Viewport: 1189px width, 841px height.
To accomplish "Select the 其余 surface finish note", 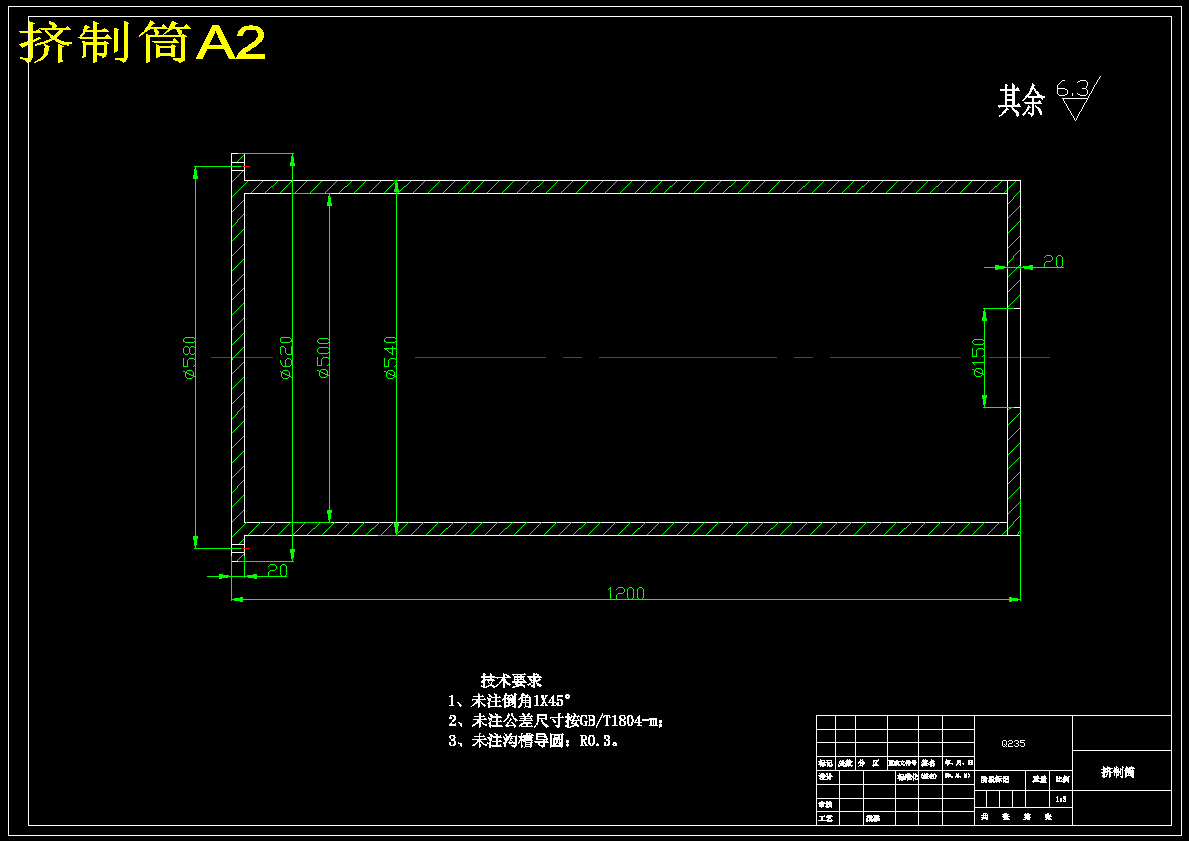I will pyautogui.click(x=1021, y=100).
